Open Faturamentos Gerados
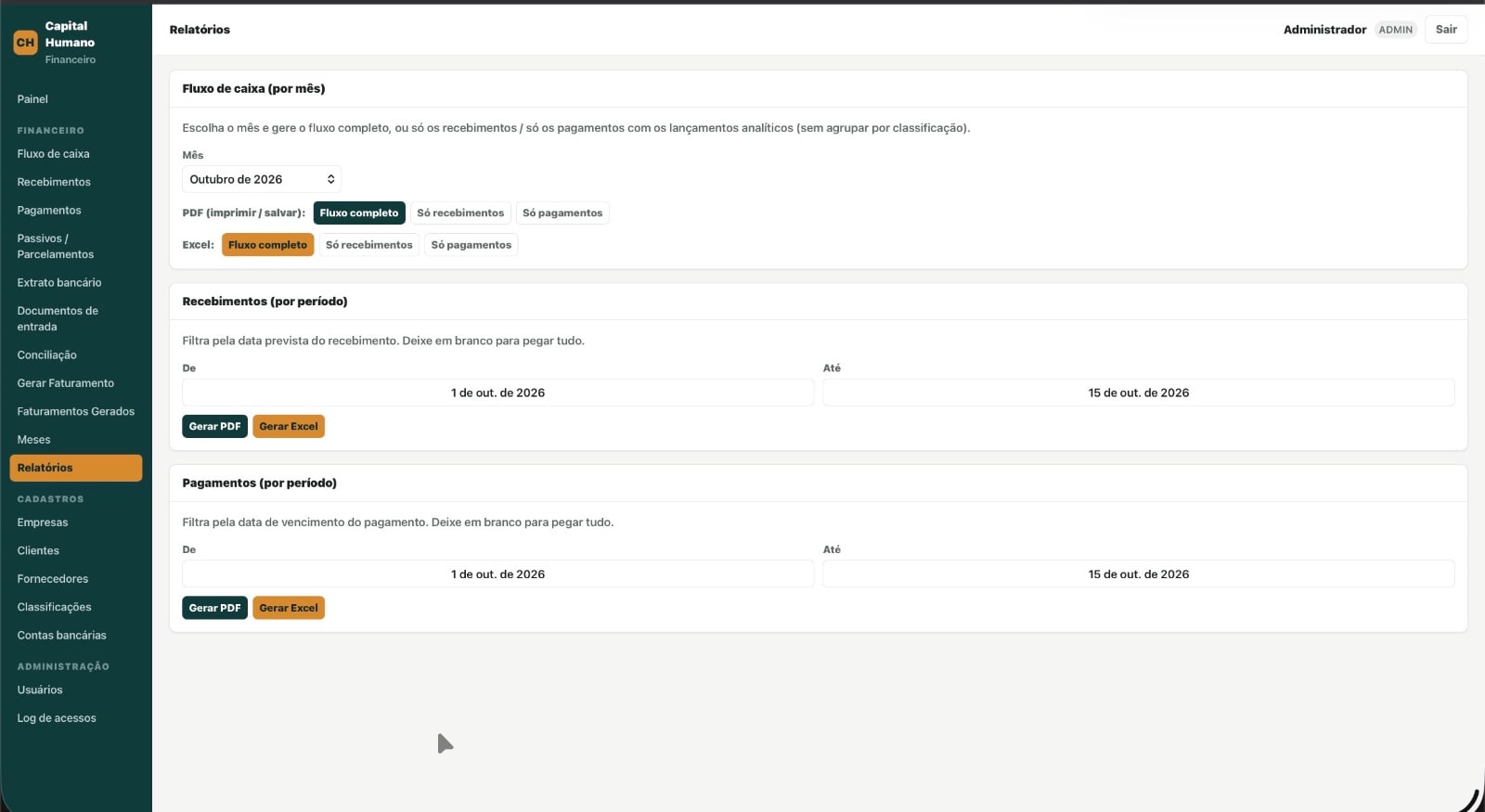Screen dimensions: 1485x812 [x=76, y=411]
